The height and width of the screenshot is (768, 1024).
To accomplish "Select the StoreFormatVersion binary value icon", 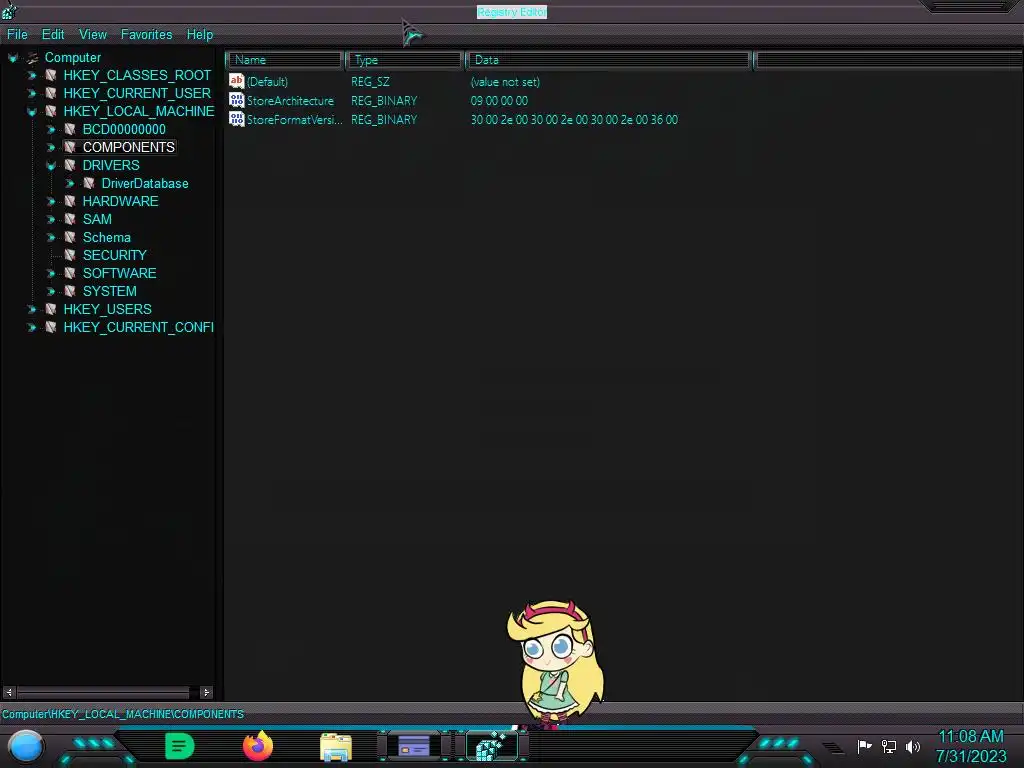I will [236, 119].
